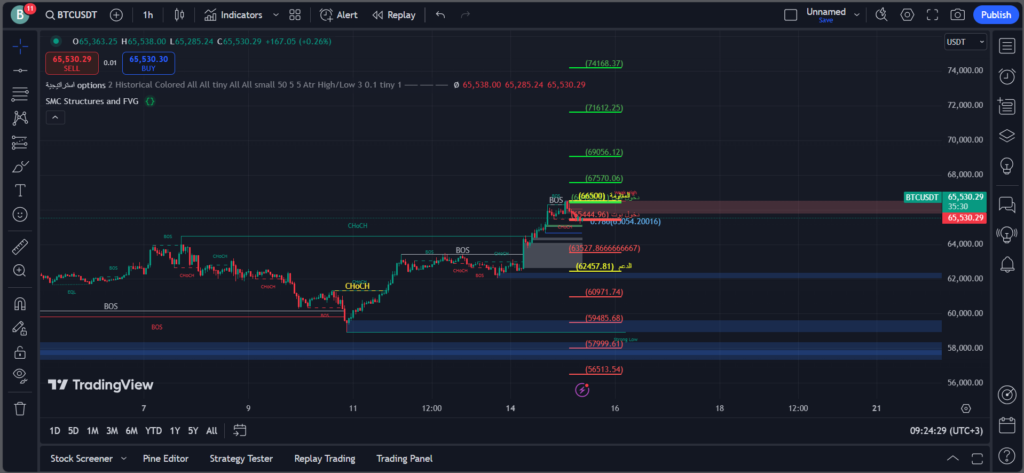This screenshot has height=473, width=1024.
Task: Select the 5D time range
Action: tap(74, 431)
